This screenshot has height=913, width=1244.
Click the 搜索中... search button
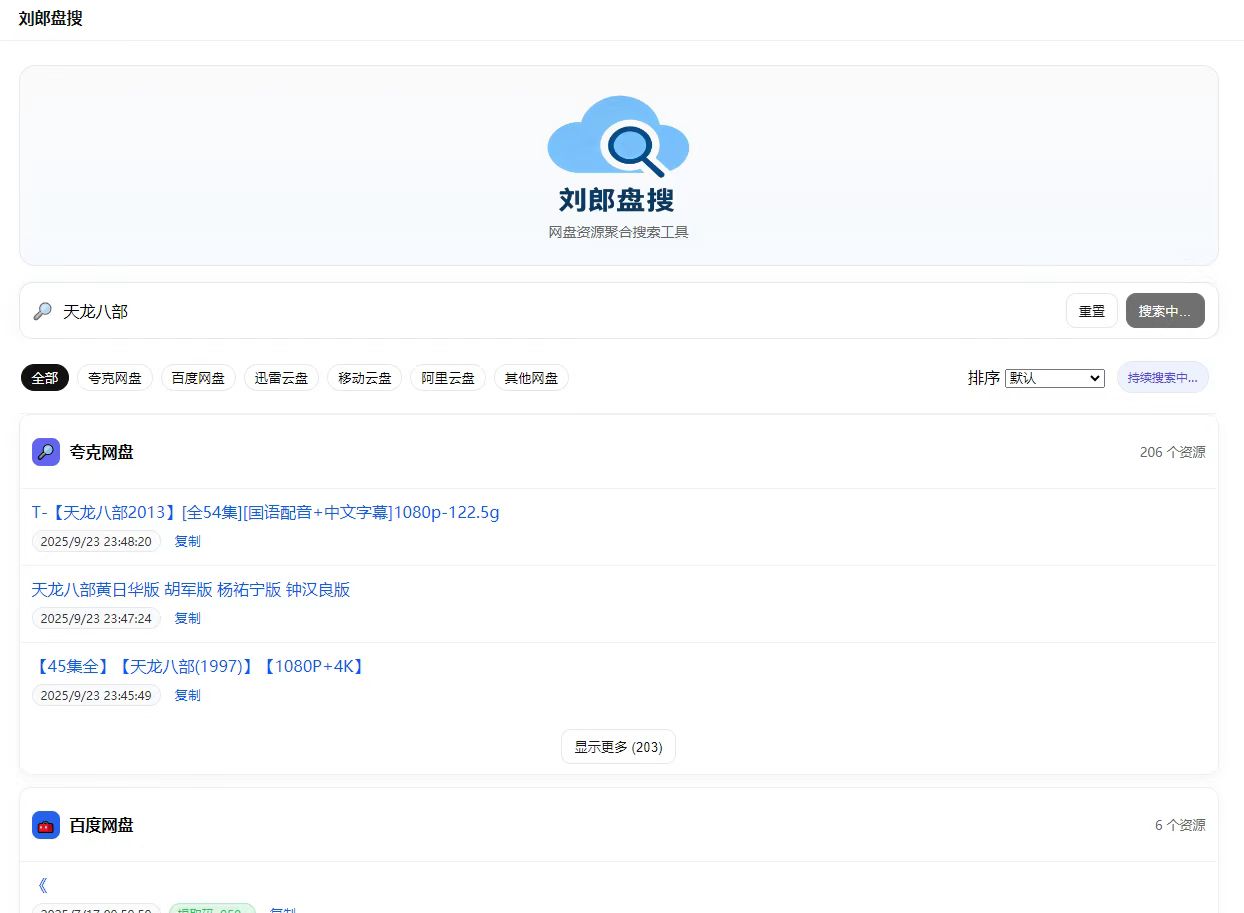pos(1164,311)
